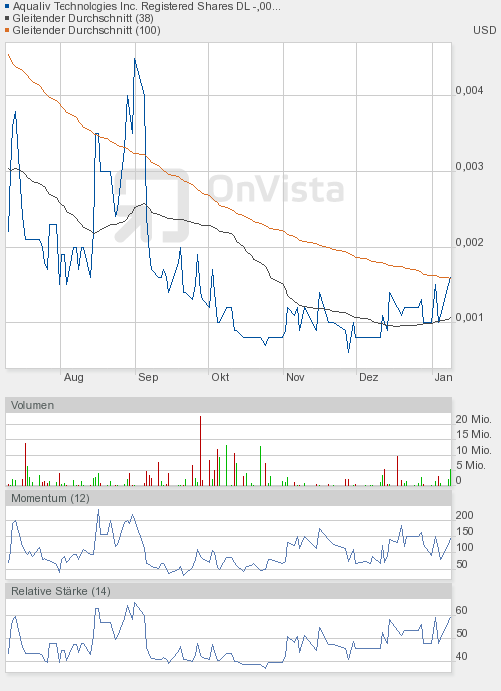Click the Momentum (12) panel header
Screen dimensions: 501x691
click(228, 498)
